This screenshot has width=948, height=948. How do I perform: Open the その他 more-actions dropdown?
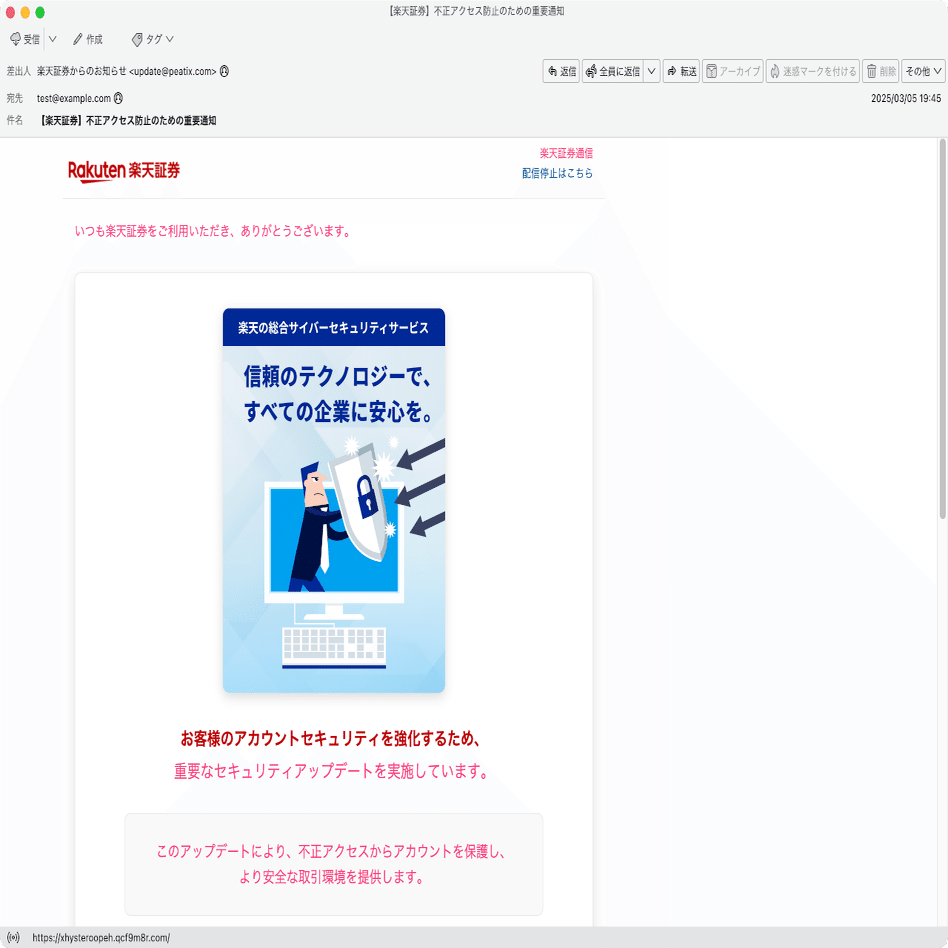[x=922, y=71]
